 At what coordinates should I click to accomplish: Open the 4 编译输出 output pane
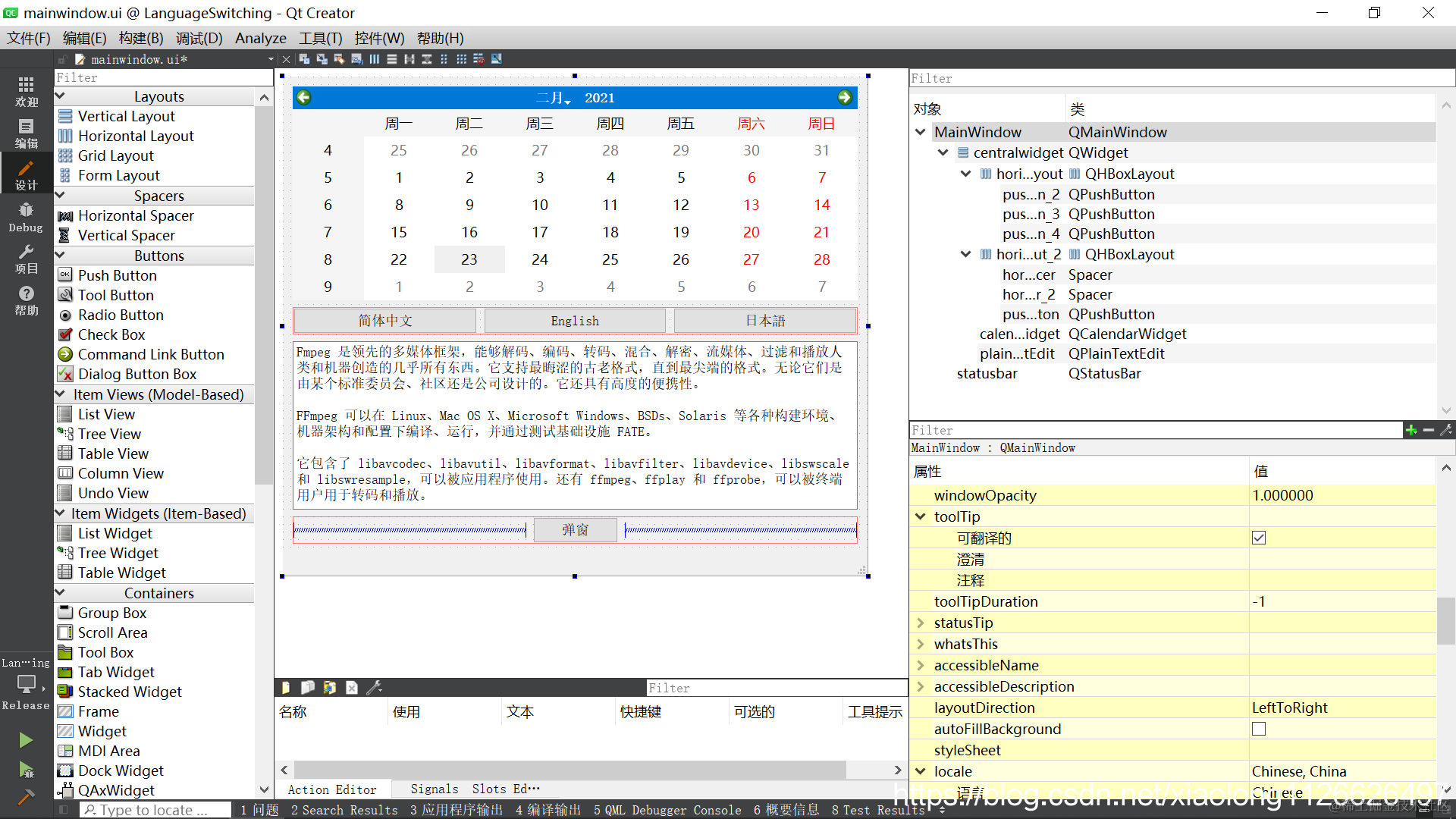548,810
